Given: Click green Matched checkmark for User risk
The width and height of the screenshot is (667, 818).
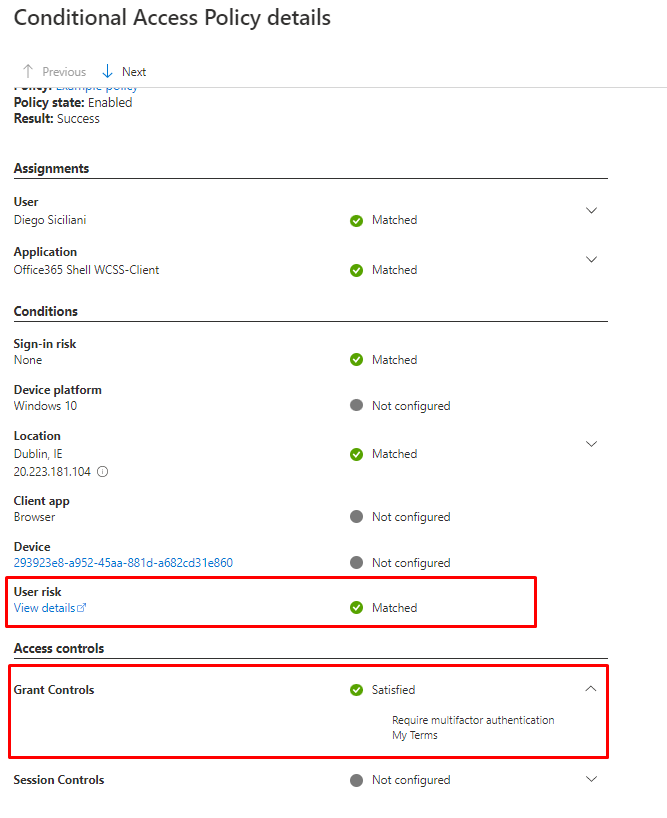Looking at the screenshot, I should coord(356,608).
